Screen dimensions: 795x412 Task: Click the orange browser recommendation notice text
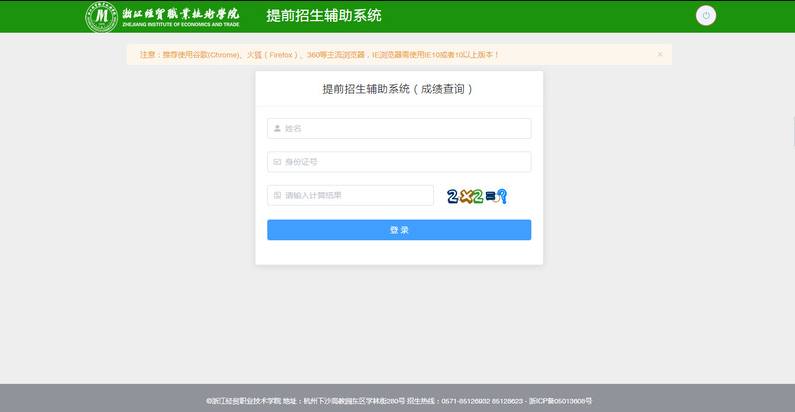pos(320,54)
